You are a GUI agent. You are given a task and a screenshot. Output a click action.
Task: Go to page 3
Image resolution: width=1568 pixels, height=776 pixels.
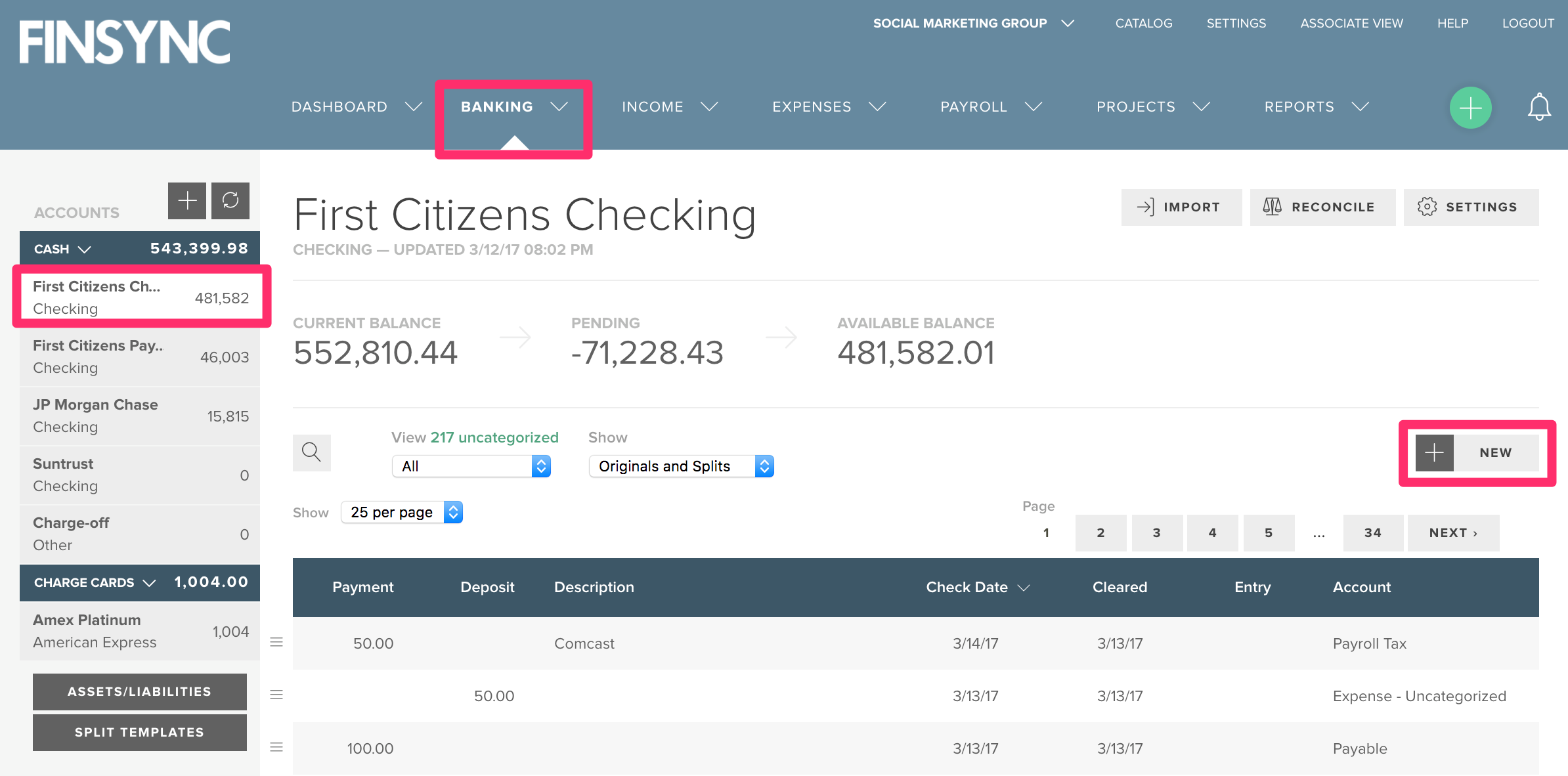pyautogui.click(x=1156, y=532)
